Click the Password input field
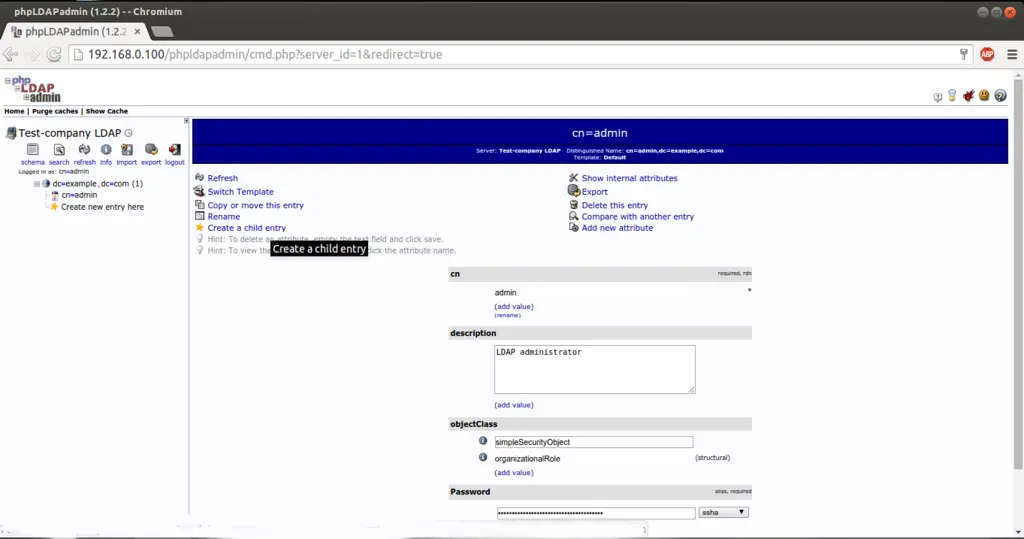Image resolution: width=1024 pixels, height=539 pixels. (595, 513)
